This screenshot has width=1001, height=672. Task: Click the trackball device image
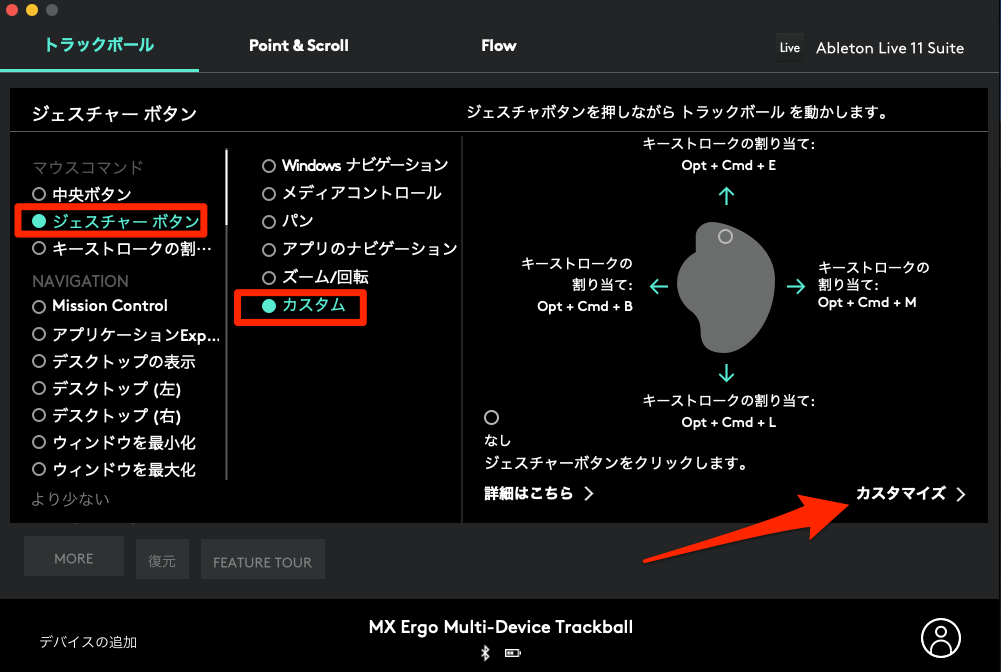(726, 287)
